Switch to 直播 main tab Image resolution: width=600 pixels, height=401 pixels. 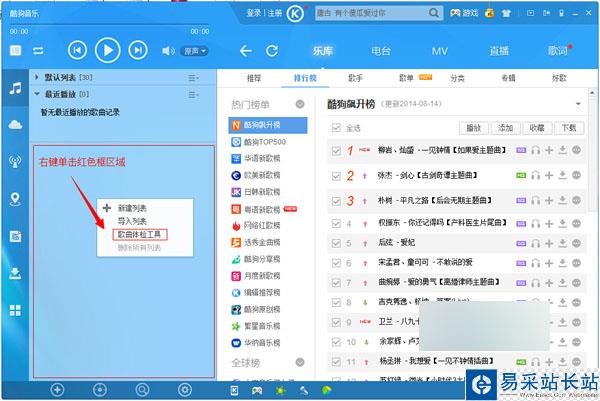499,51
